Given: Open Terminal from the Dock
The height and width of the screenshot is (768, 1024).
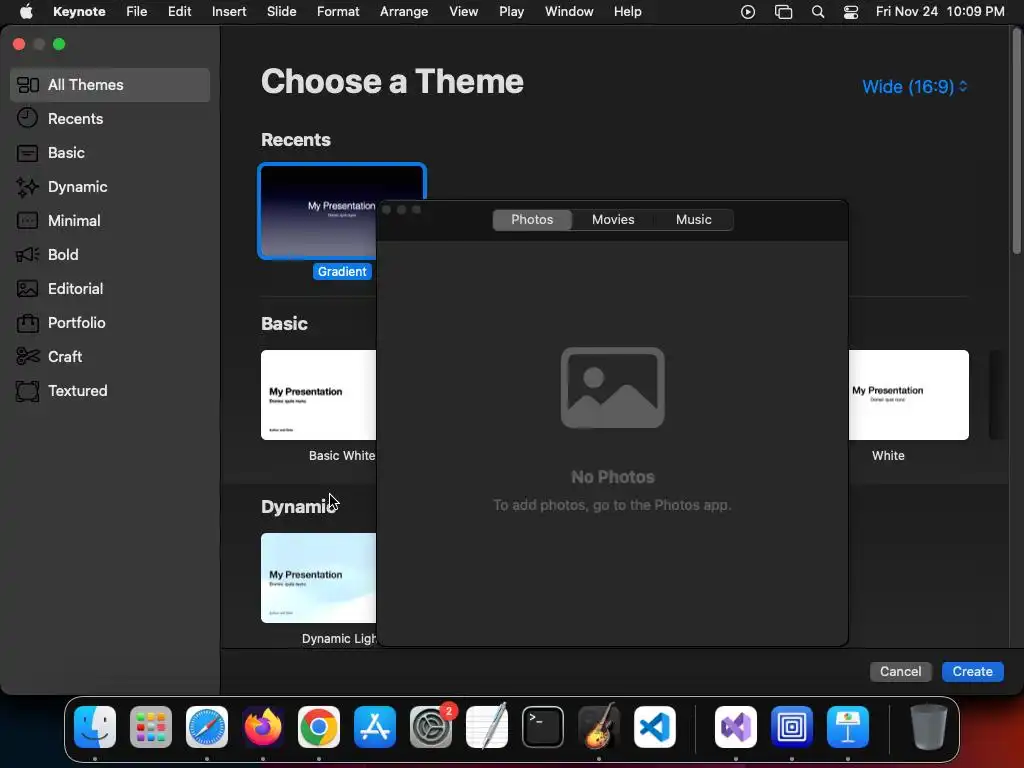Looking at the screenshot, I should [543, 727].
